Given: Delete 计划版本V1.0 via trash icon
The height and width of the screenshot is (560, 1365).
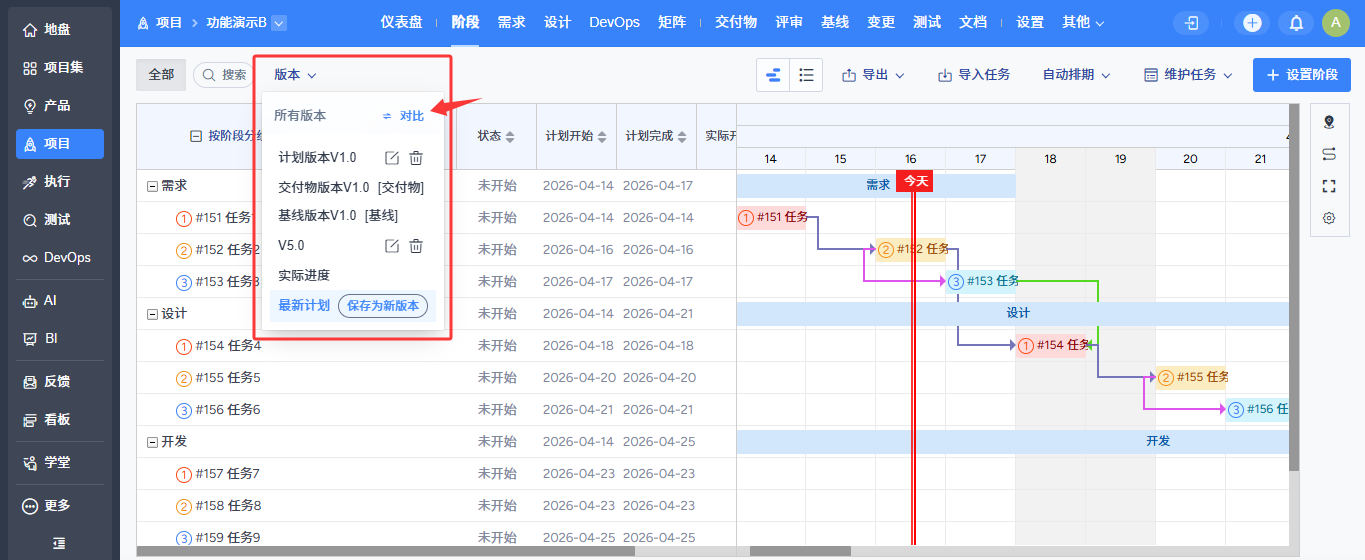Looking at the screenshot, I should (x=416, y=158).
